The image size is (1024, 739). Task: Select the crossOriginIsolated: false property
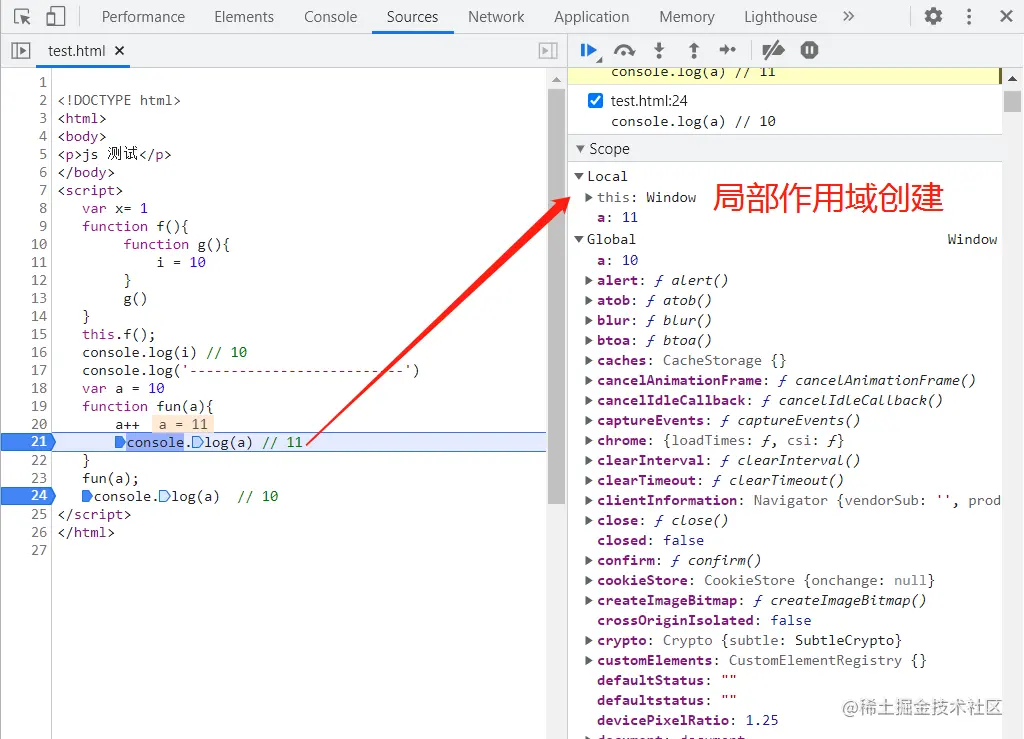coord(704,620)
